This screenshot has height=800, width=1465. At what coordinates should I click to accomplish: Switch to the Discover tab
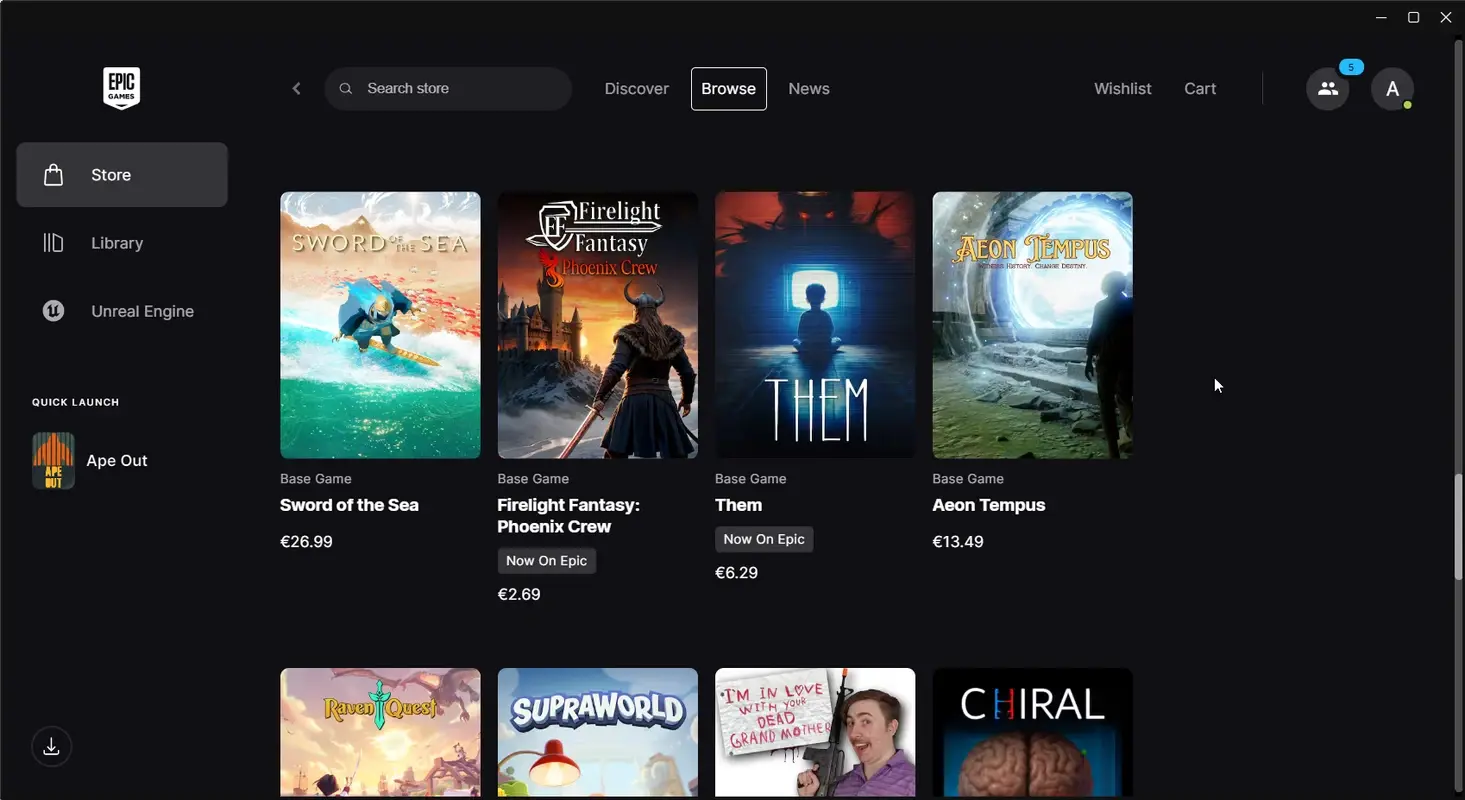(636, 88)
